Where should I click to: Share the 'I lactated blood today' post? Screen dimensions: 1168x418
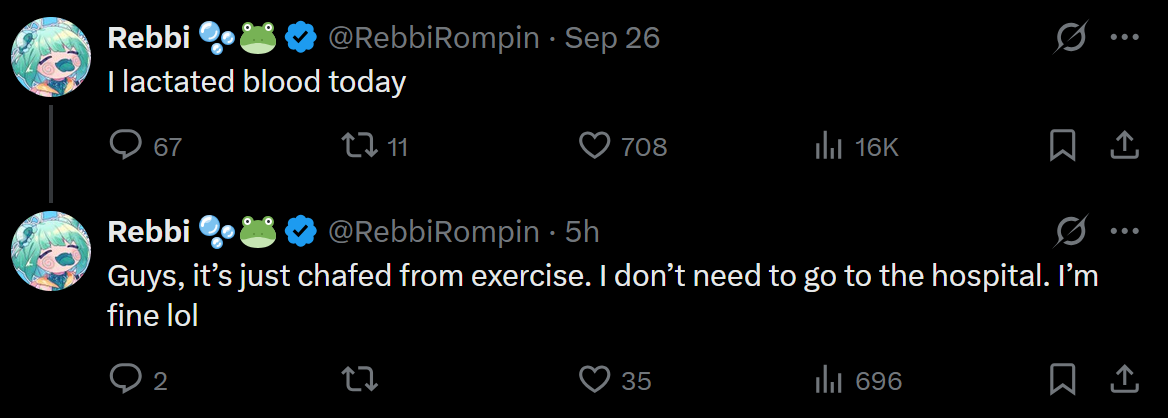pyautogui.click(x=1125, y=147)
